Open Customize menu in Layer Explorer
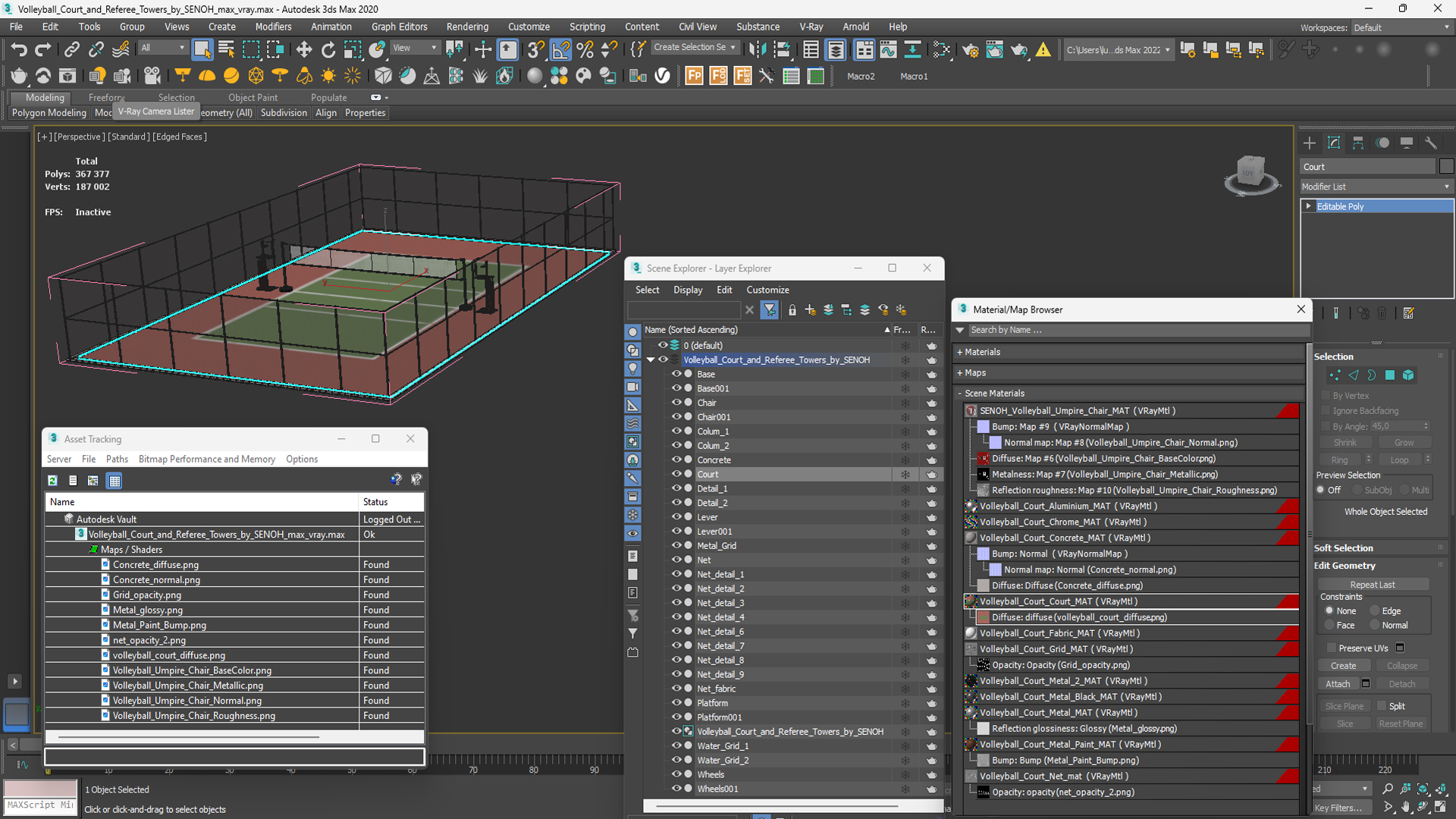Viewport: 1456px width, 819px height. [x=767, y=290]
